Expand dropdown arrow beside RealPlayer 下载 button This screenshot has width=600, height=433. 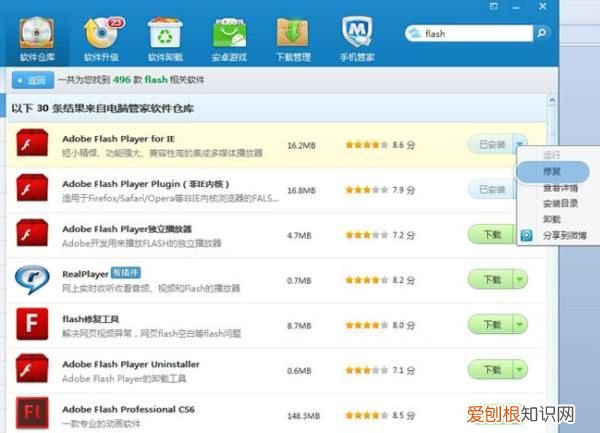click(520, 279)
